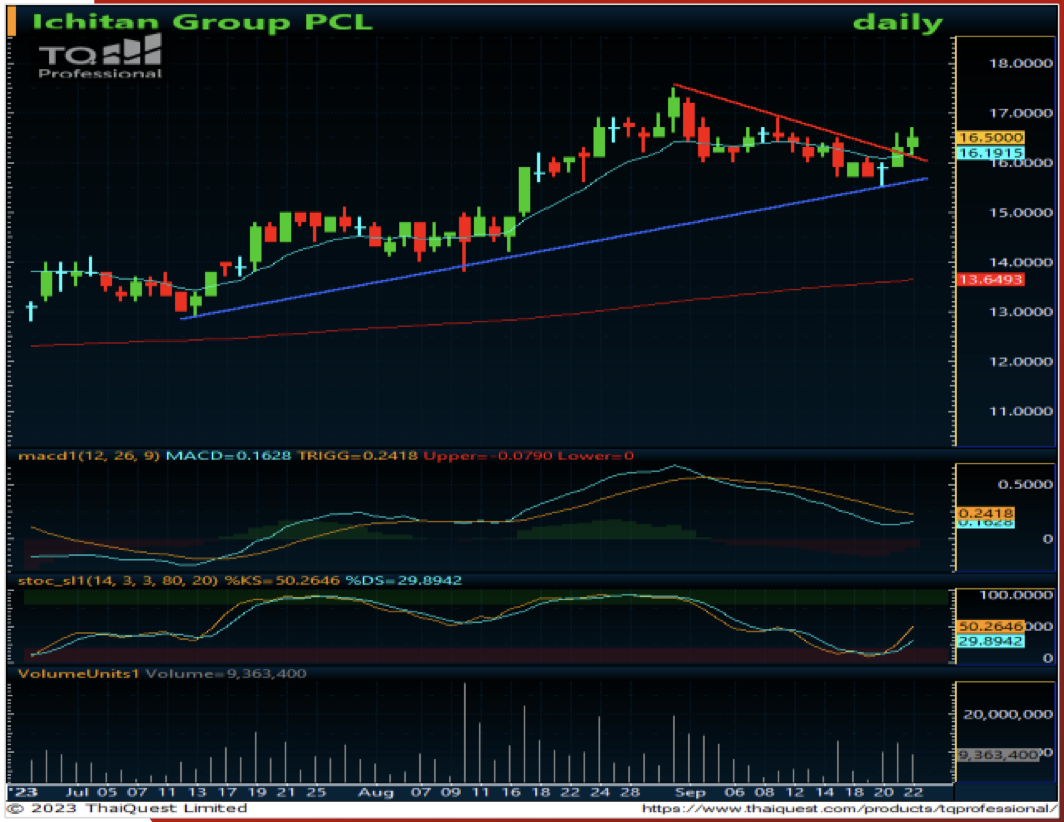Click the '22' date label at axis end
Viewport: 1064px width, 822px height.
point(913,792)
